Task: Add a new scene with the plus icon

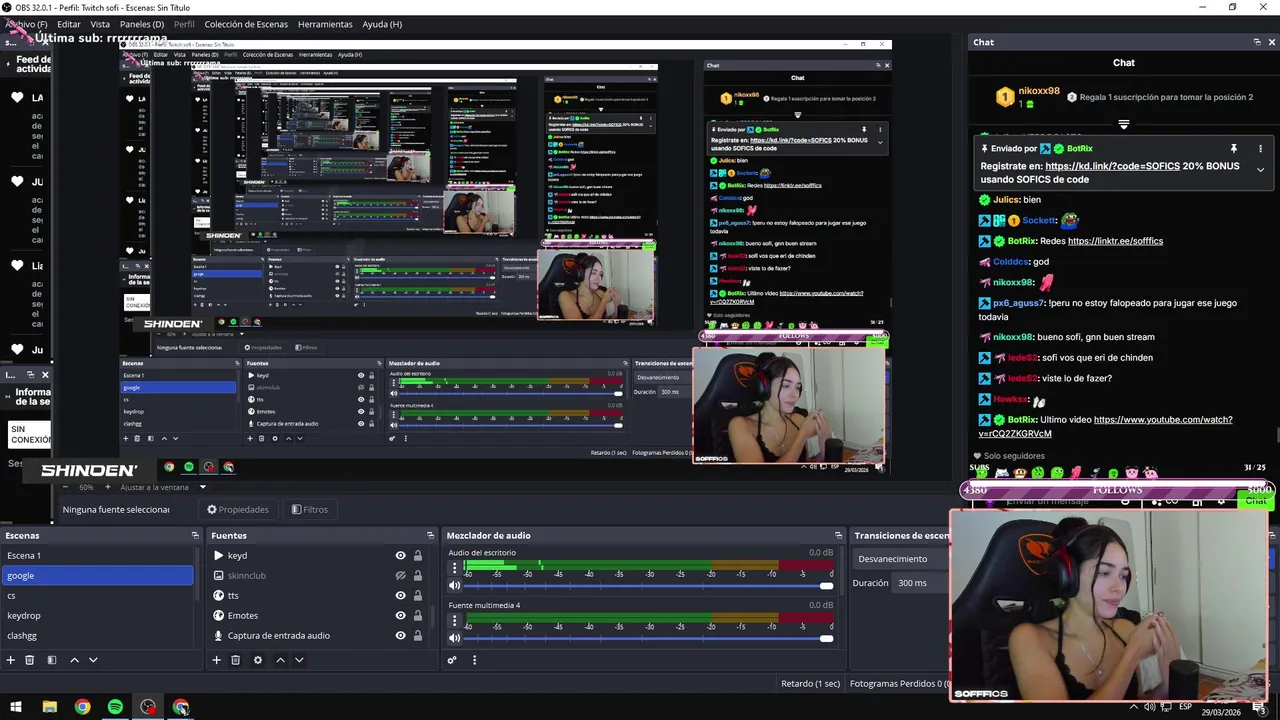Action: [x=11, y=660]
